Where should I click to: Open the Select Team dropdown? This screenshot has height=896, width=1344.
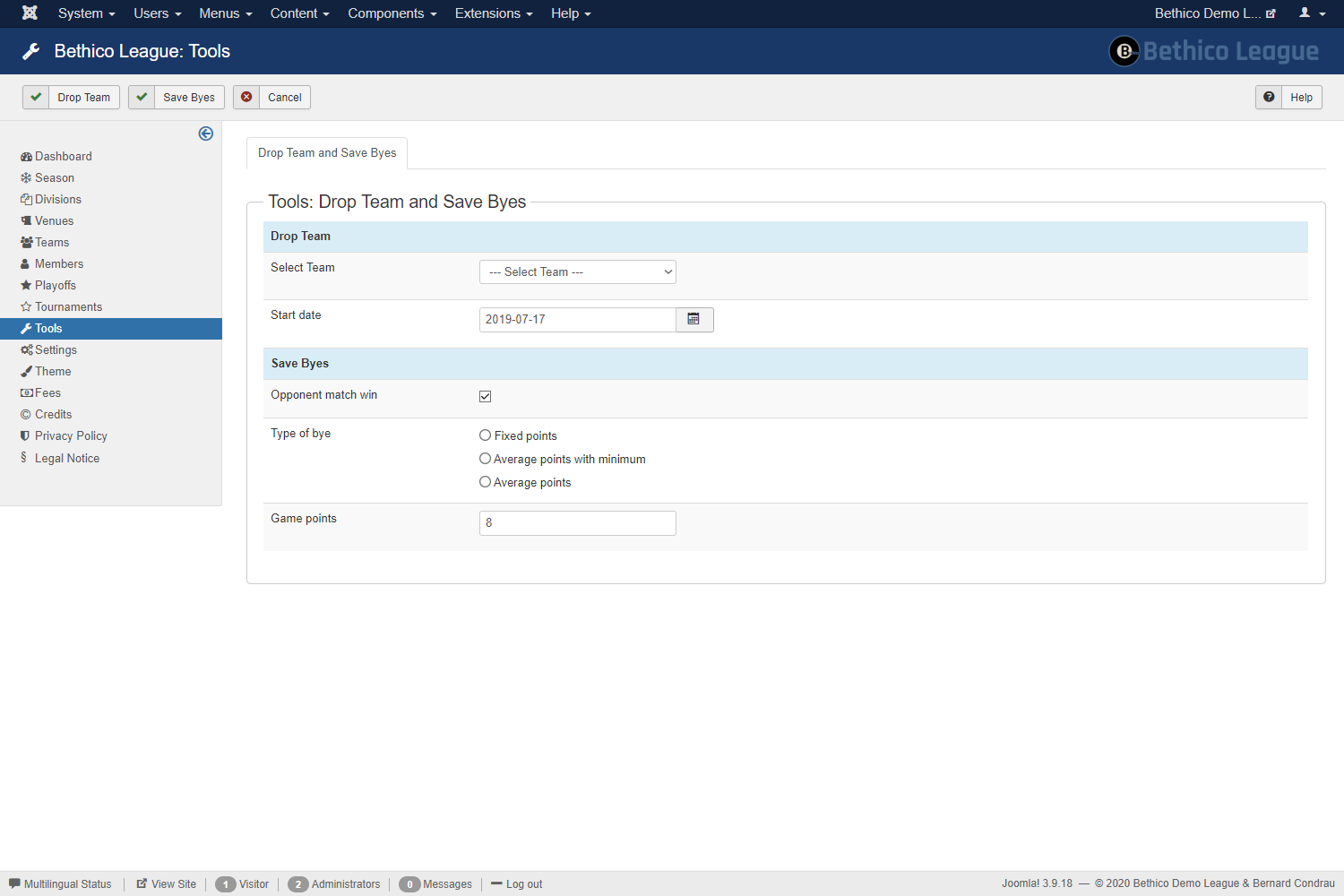(x=578, y=272)
